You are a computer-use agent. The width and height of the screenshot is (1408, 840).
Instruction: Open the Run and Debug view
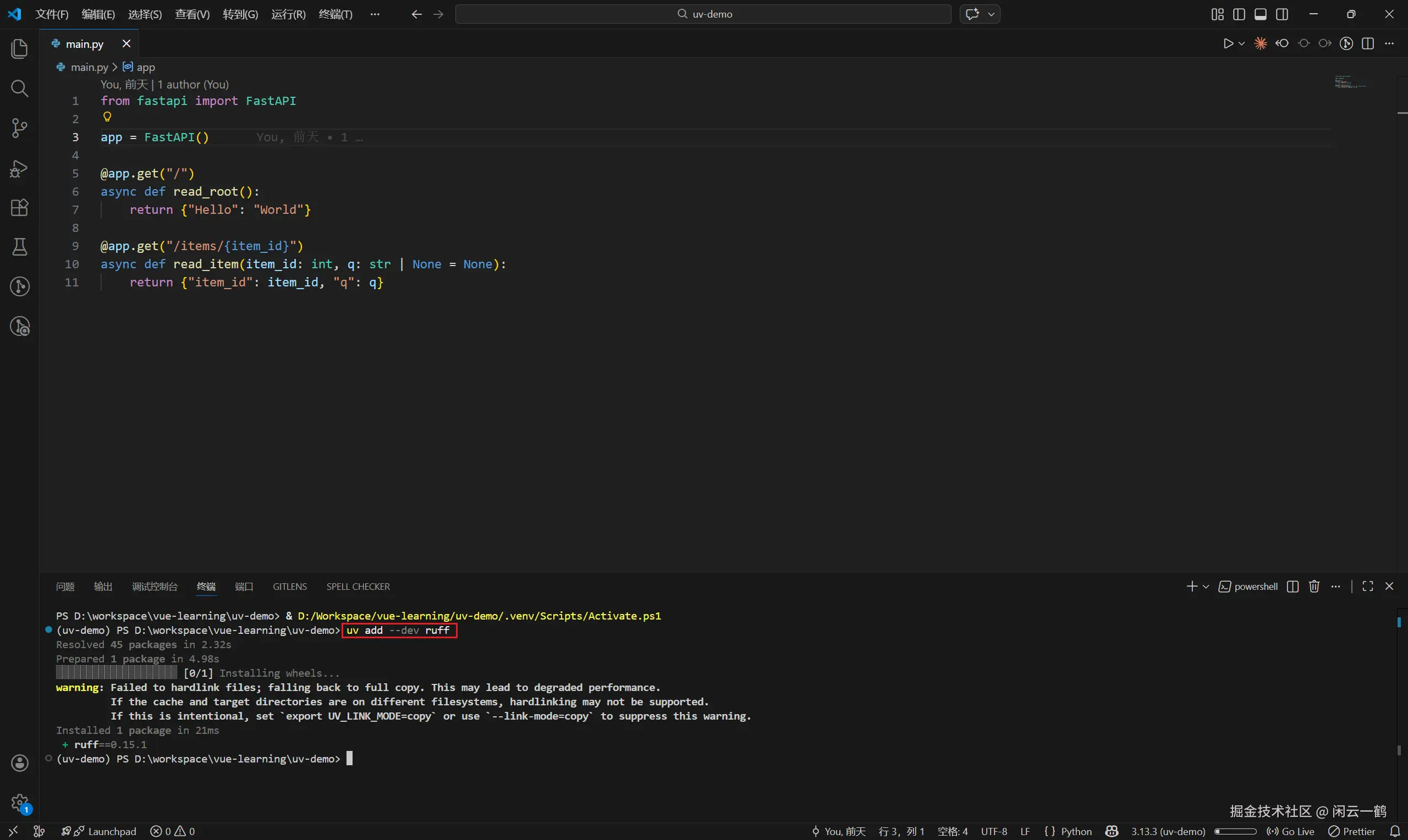[x=19, y=168]
